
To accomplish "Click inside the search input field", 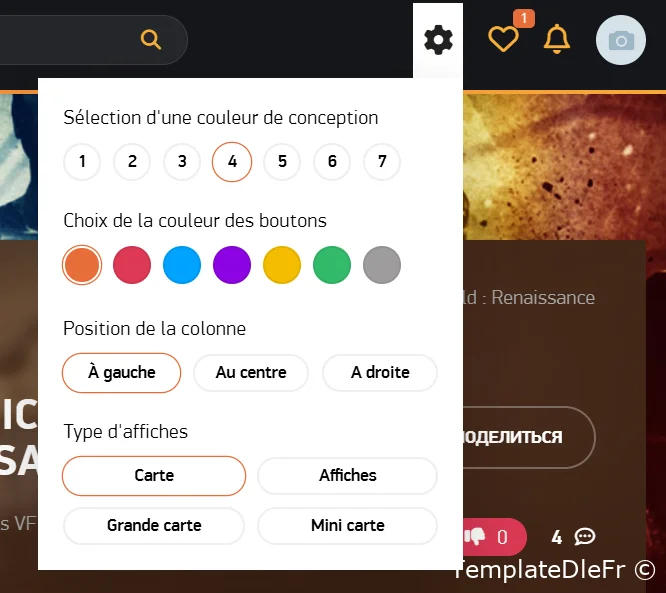I will click(68, 40).
